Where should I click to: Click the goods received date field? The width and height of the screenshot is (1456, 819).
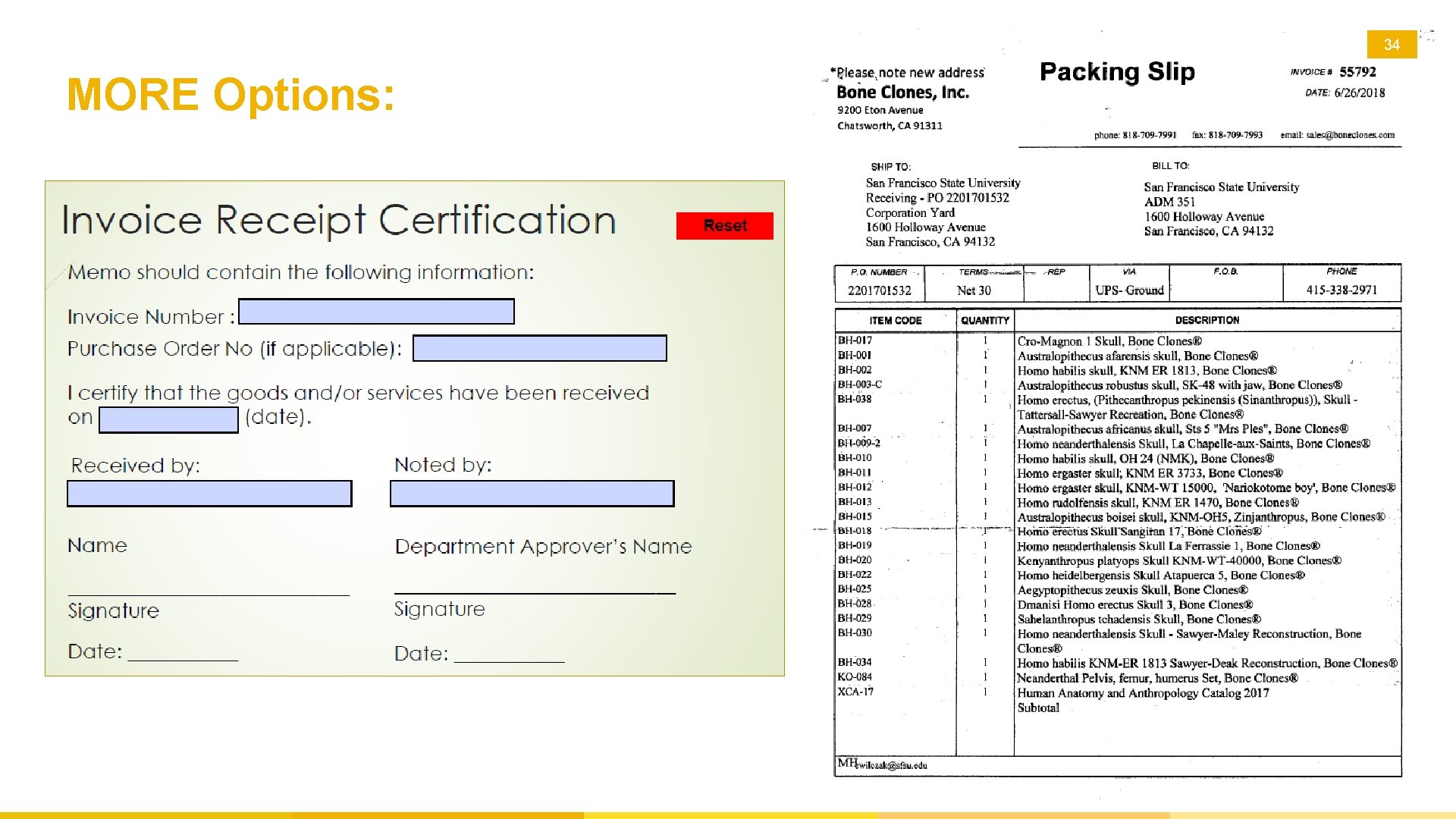[x=168, y=420]
